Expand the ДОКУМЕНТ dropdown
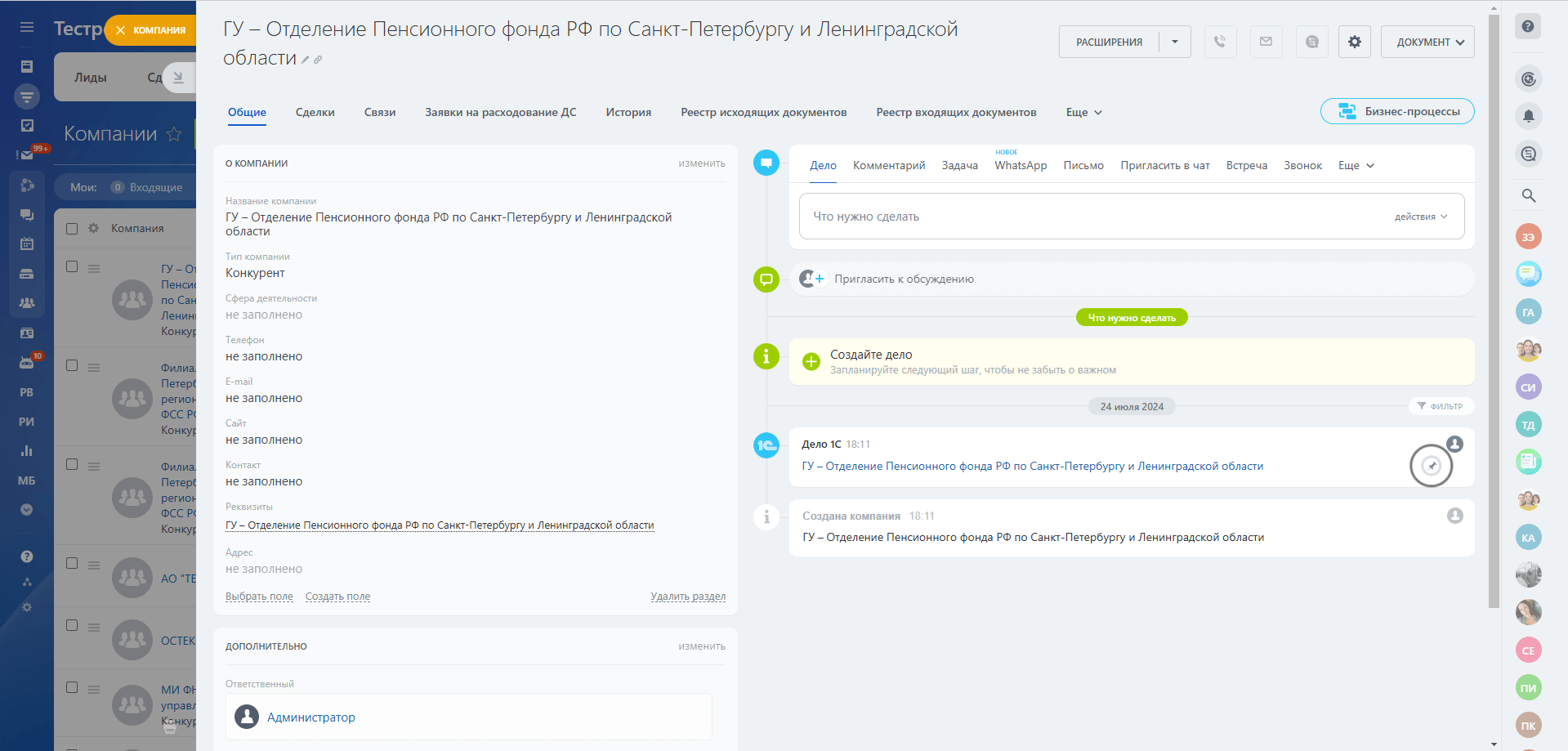The width and height of the screenshot is (1568, 751). click(1427, 42)
